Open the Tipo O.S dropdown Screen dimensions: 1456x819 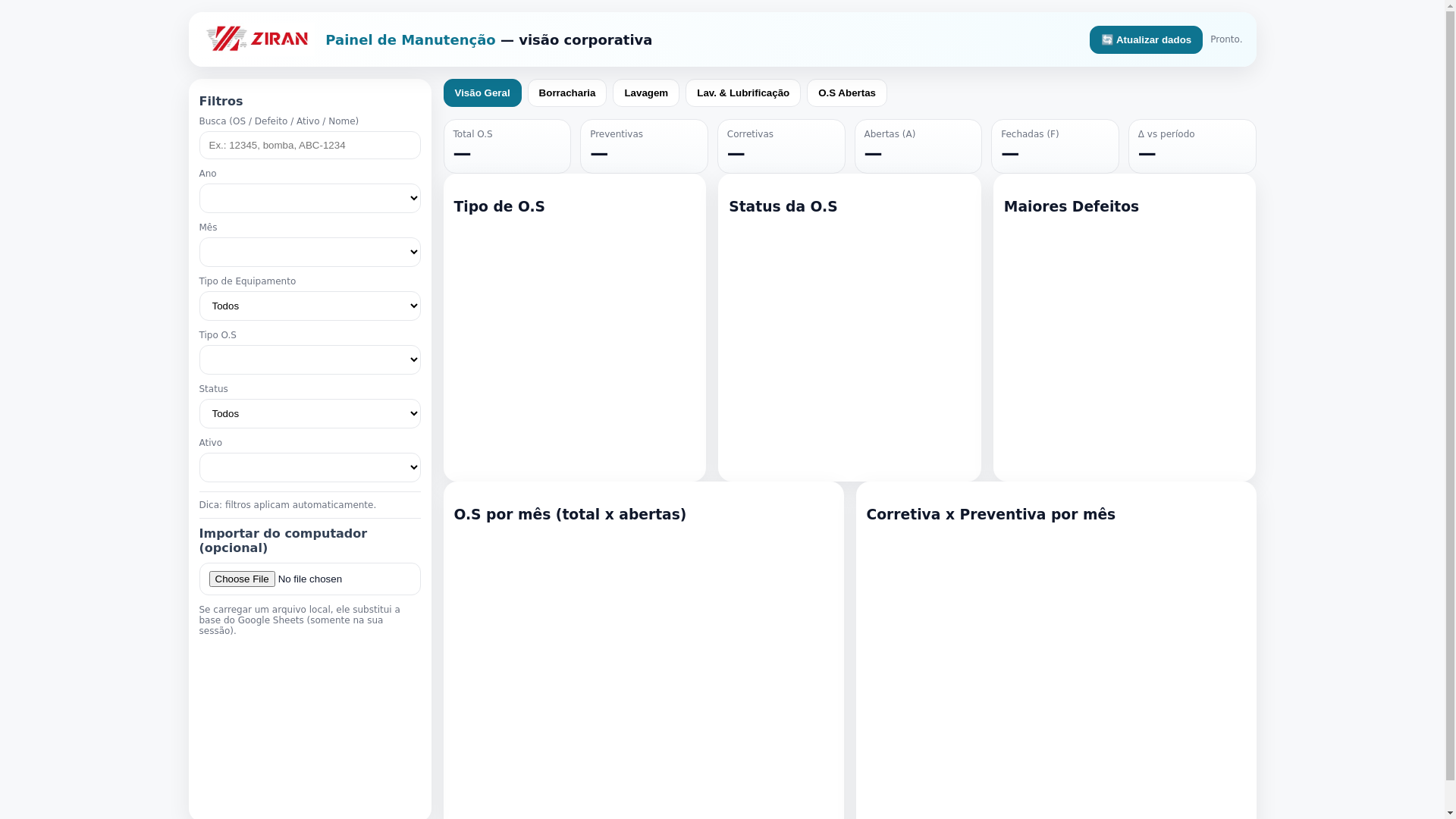[309, 359]
